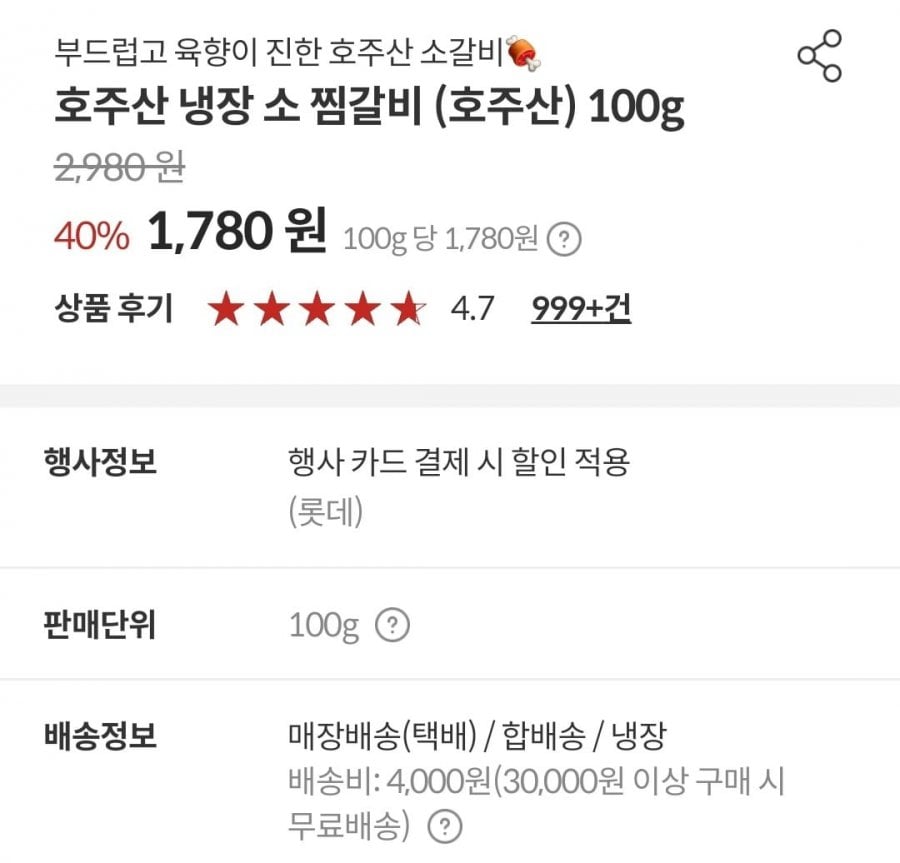
Task: Click the 판매단위 row label
Action: click(x=100, y=627)
